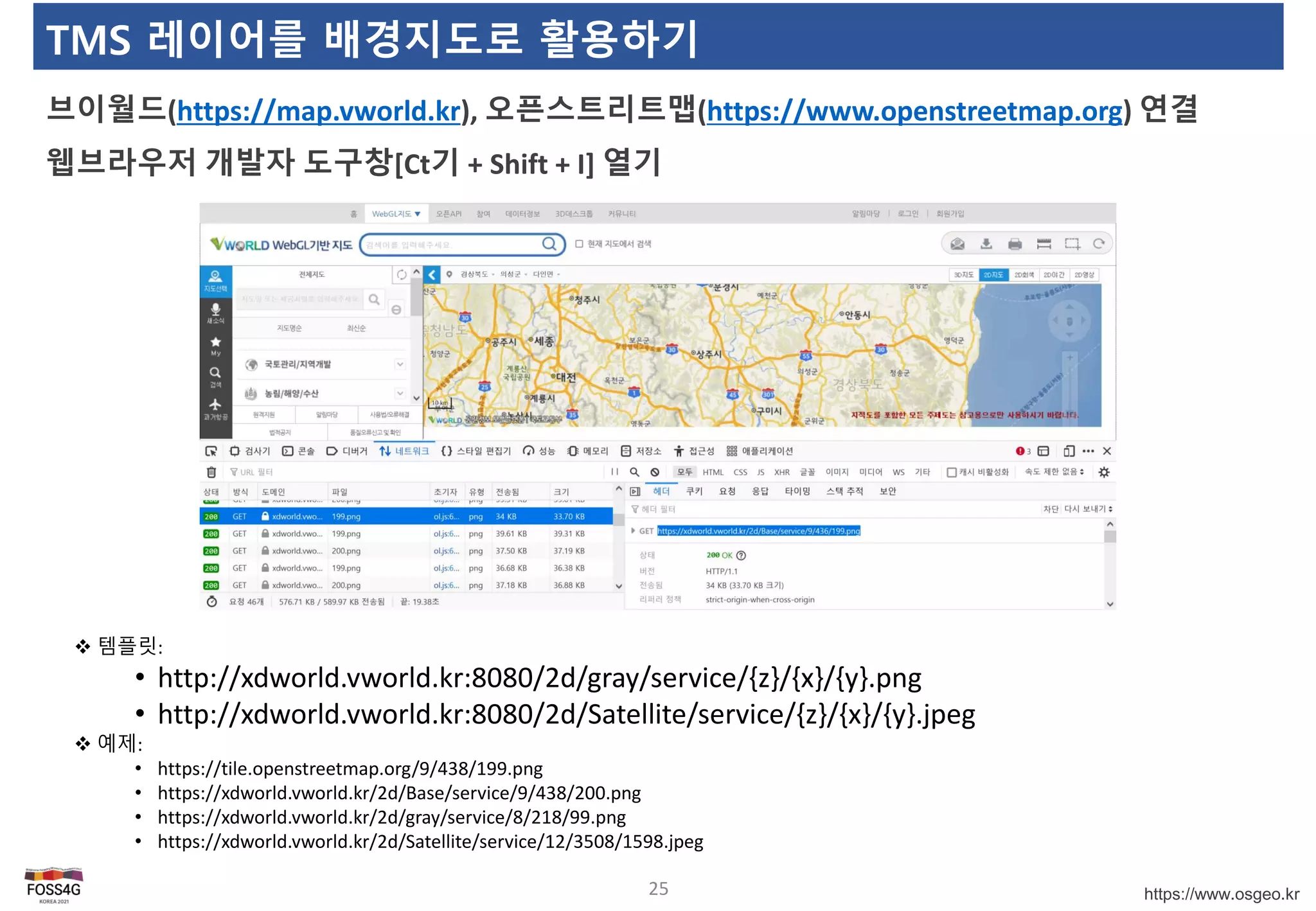Open devtools more options ellipsis
The height and width of the screenshot is (911, 1316).
click(1088, 451)
